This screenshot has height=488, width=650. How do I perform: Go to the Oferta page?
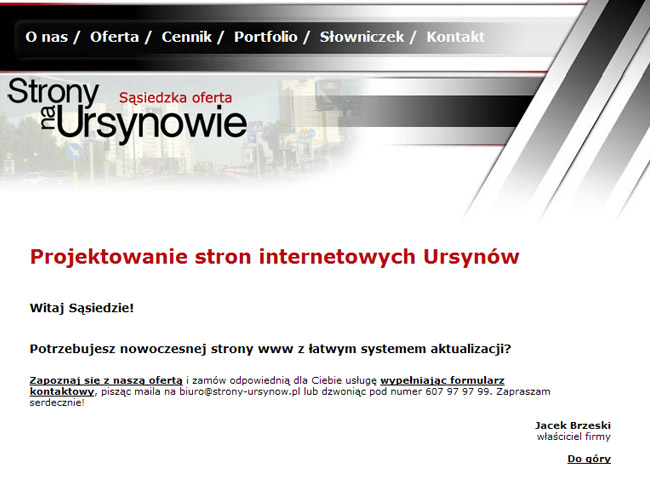[114, 37]
